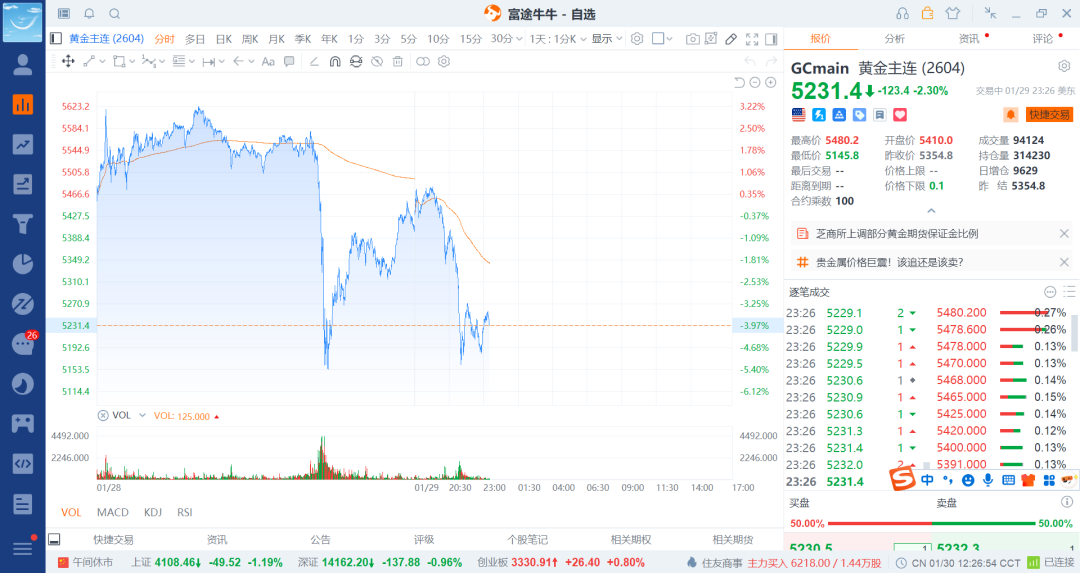This screenshot has height=573, width=1080.
Task: Toggle hide all drawings eye icon
Action: 377,61
